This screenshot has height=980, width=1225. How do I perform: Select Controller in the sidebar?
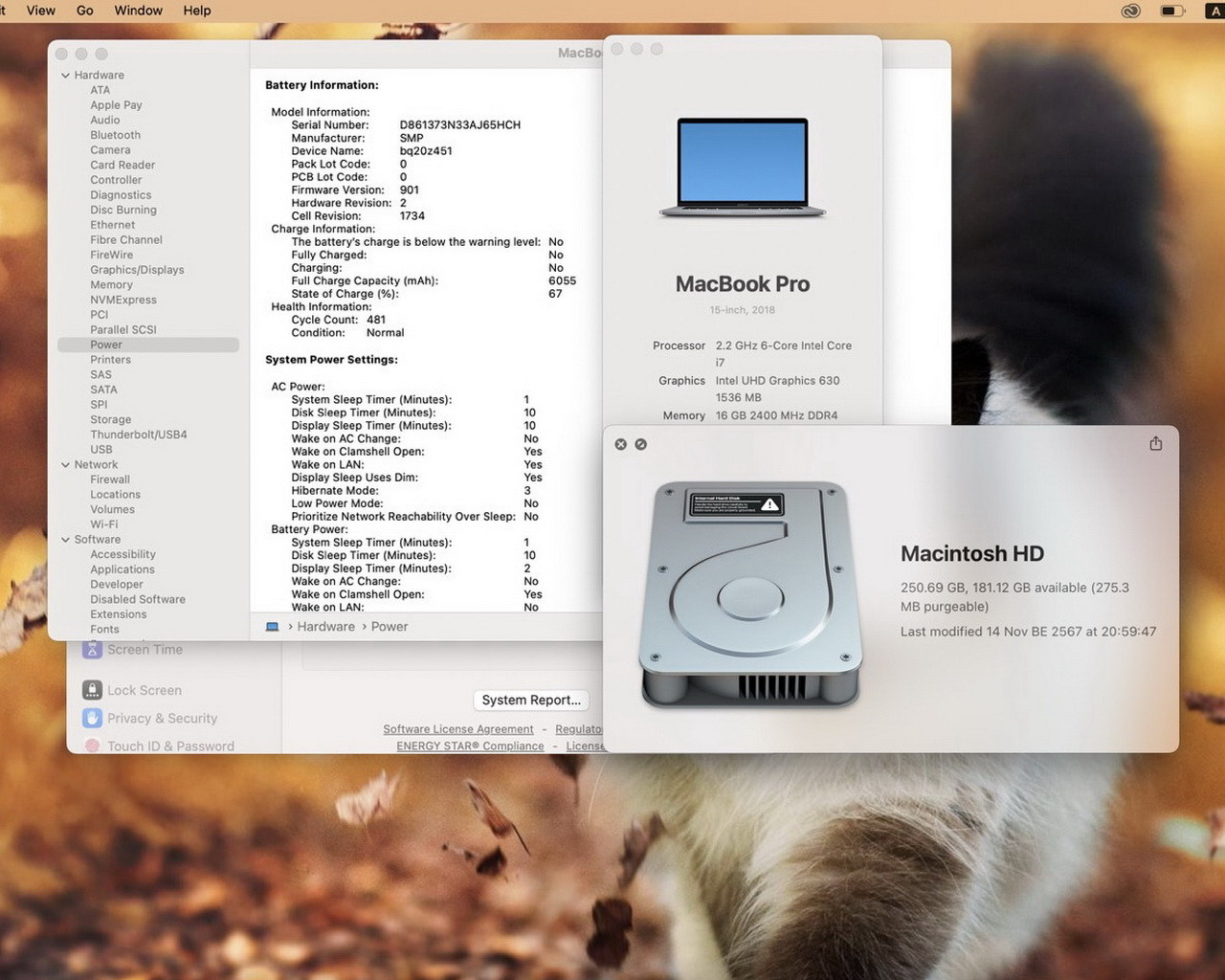pos(116,180)
